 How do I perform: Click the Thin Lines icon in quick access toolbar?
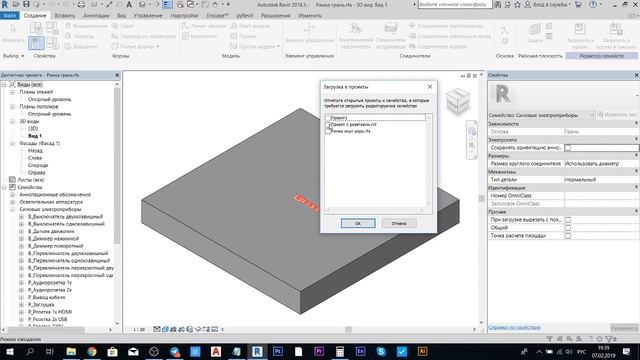167,4
